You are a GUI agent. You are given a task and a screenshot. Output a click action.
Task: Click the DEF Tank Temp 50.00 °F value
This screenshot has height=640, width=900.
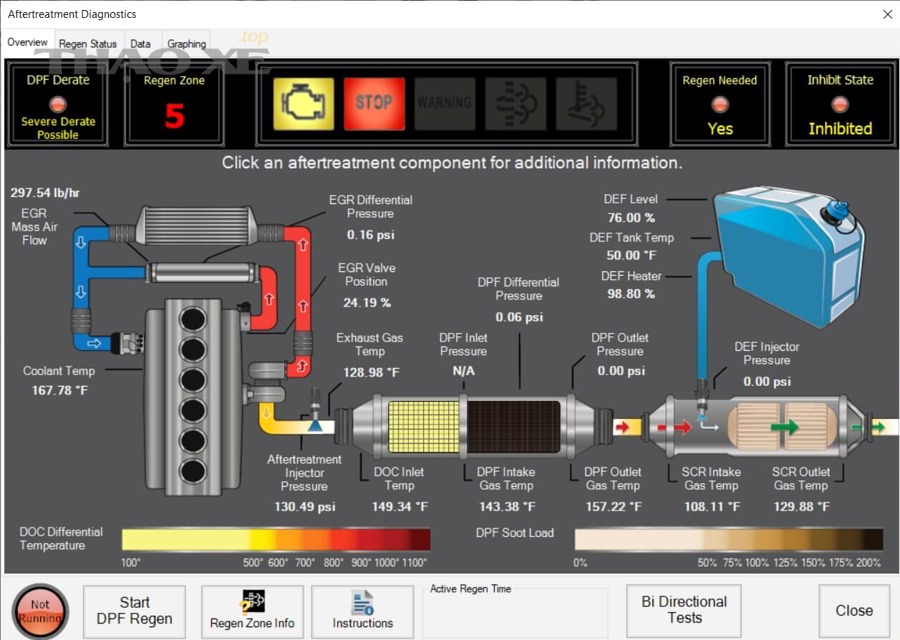631,255
